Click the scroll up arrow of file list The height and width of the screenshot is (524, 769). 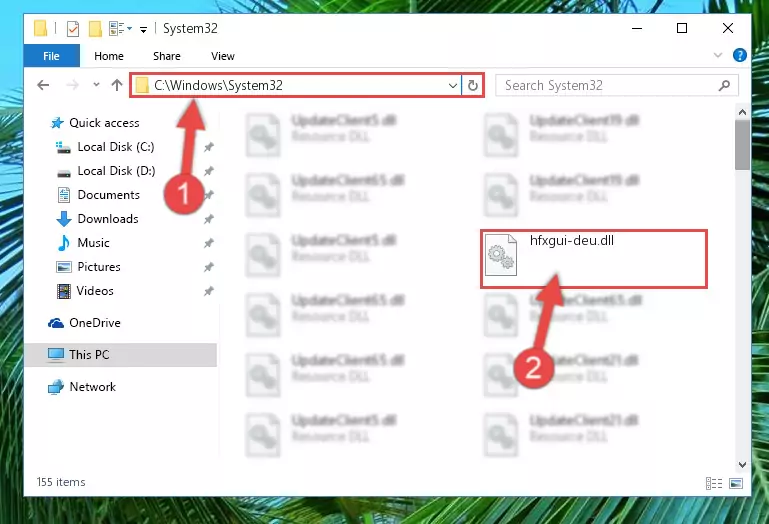pos(743,112)
